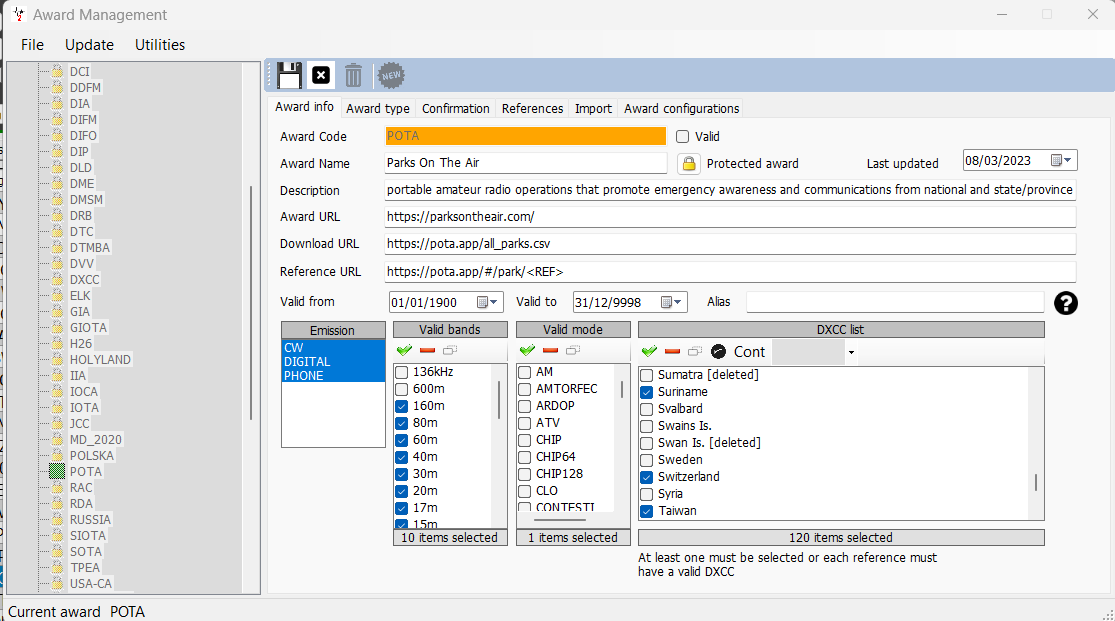The width and height of the screenshot is (1115, 621).
Task: Uncheck the 160m band
Action: point(402,406)
